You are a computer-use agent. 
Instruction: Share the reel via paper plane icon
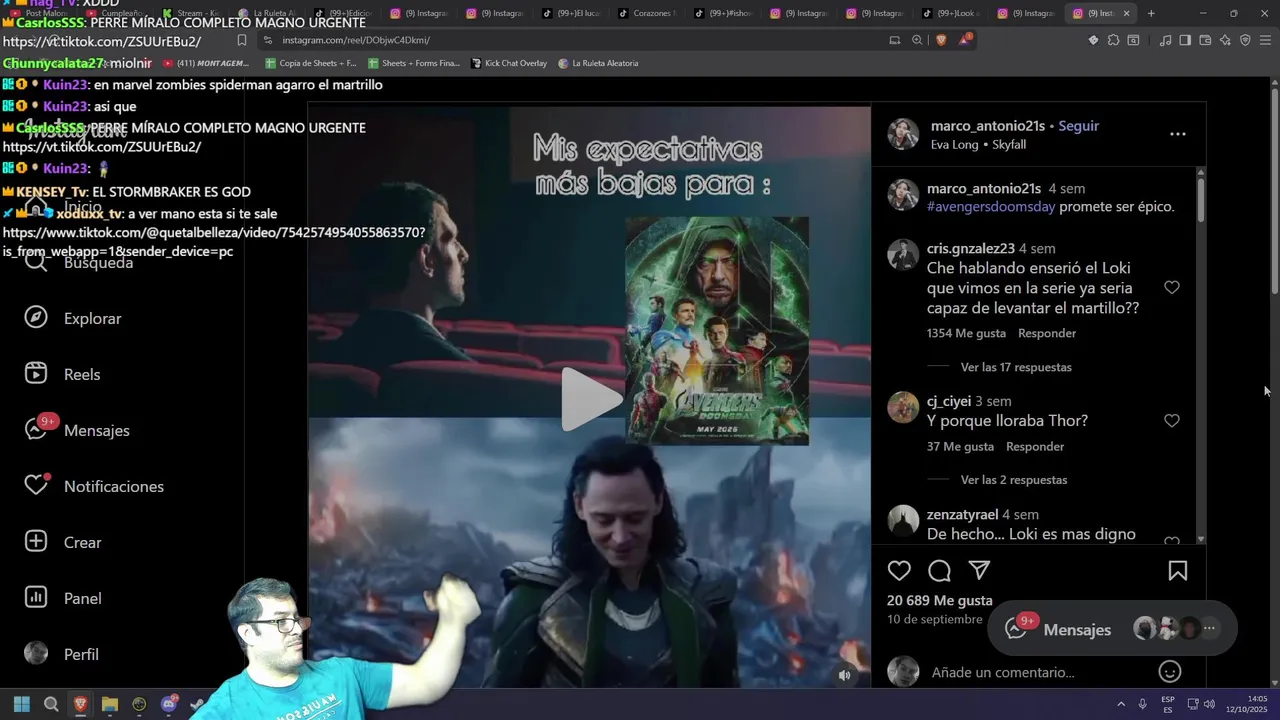pyautogui.click(x=979, y=570)
